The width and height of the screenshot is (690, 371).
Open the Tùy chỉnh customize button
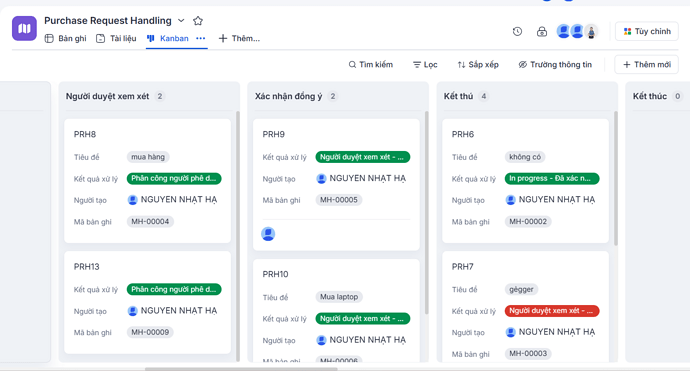pos(647,31)
